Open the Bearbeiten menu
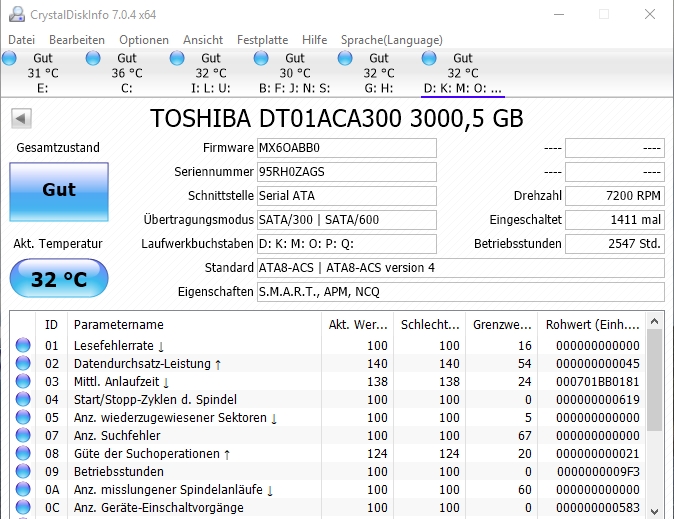The image size is (674, 519). (x=77, y=40)
